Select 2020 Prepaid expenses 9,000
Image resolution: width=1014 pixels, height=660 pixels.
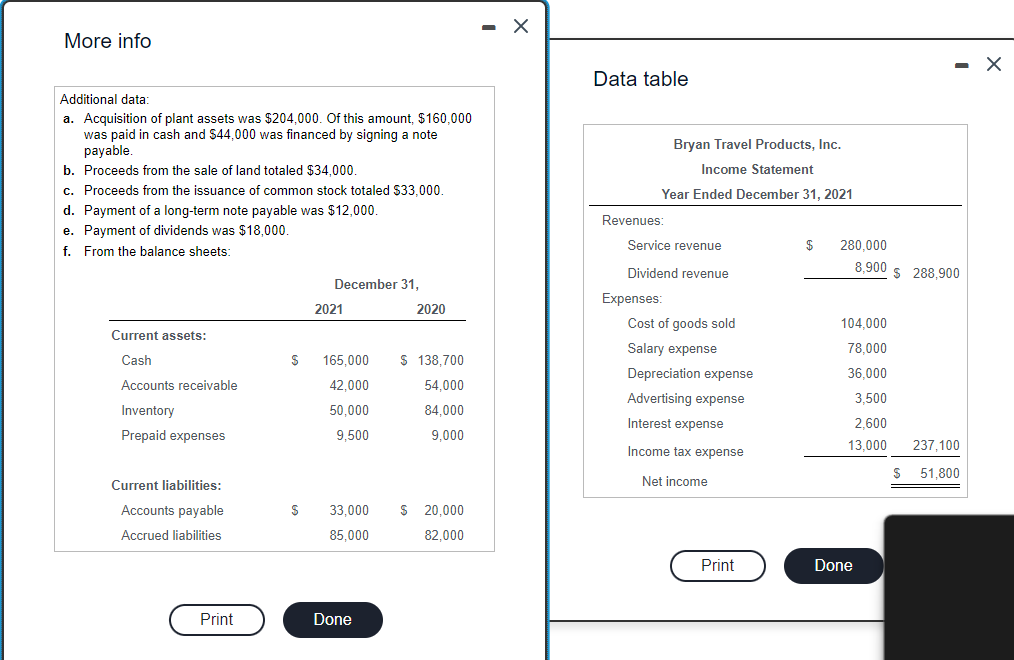pyautogui.click(x=448, y=436)
